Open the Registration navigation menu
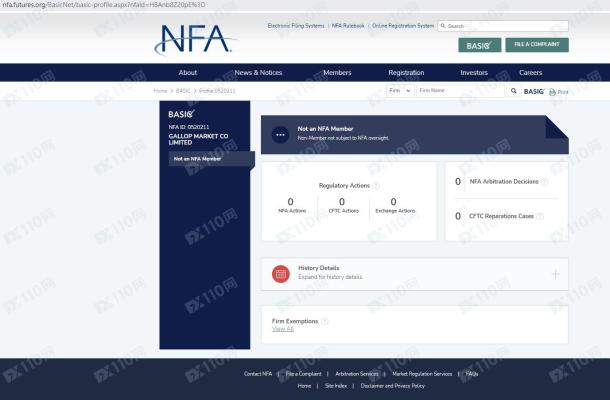 [x=406, y=72]
